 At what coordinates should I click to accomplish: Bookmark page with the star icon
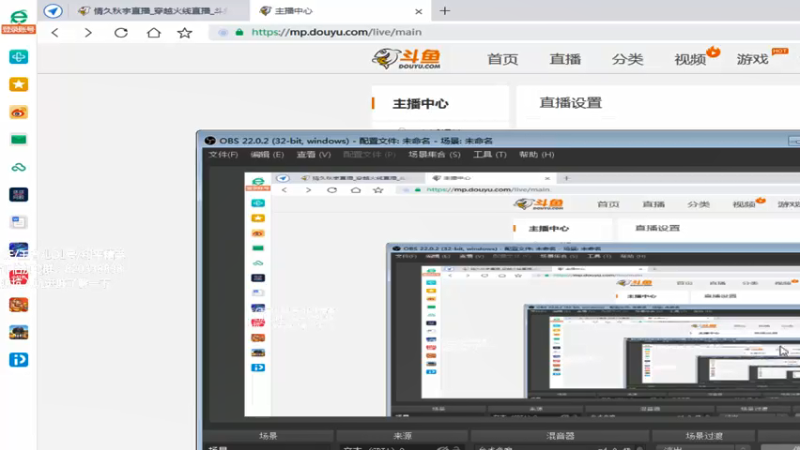(x=185, y=33)
